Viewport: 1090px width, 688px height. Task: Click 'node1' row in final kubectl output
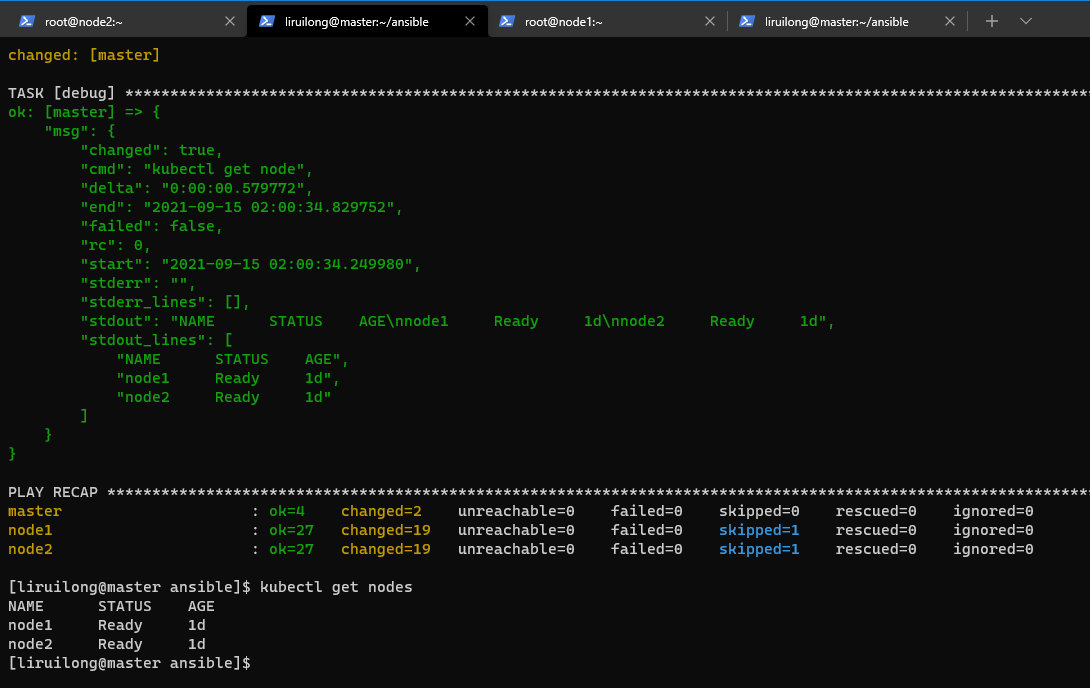[x=107, y=625]
